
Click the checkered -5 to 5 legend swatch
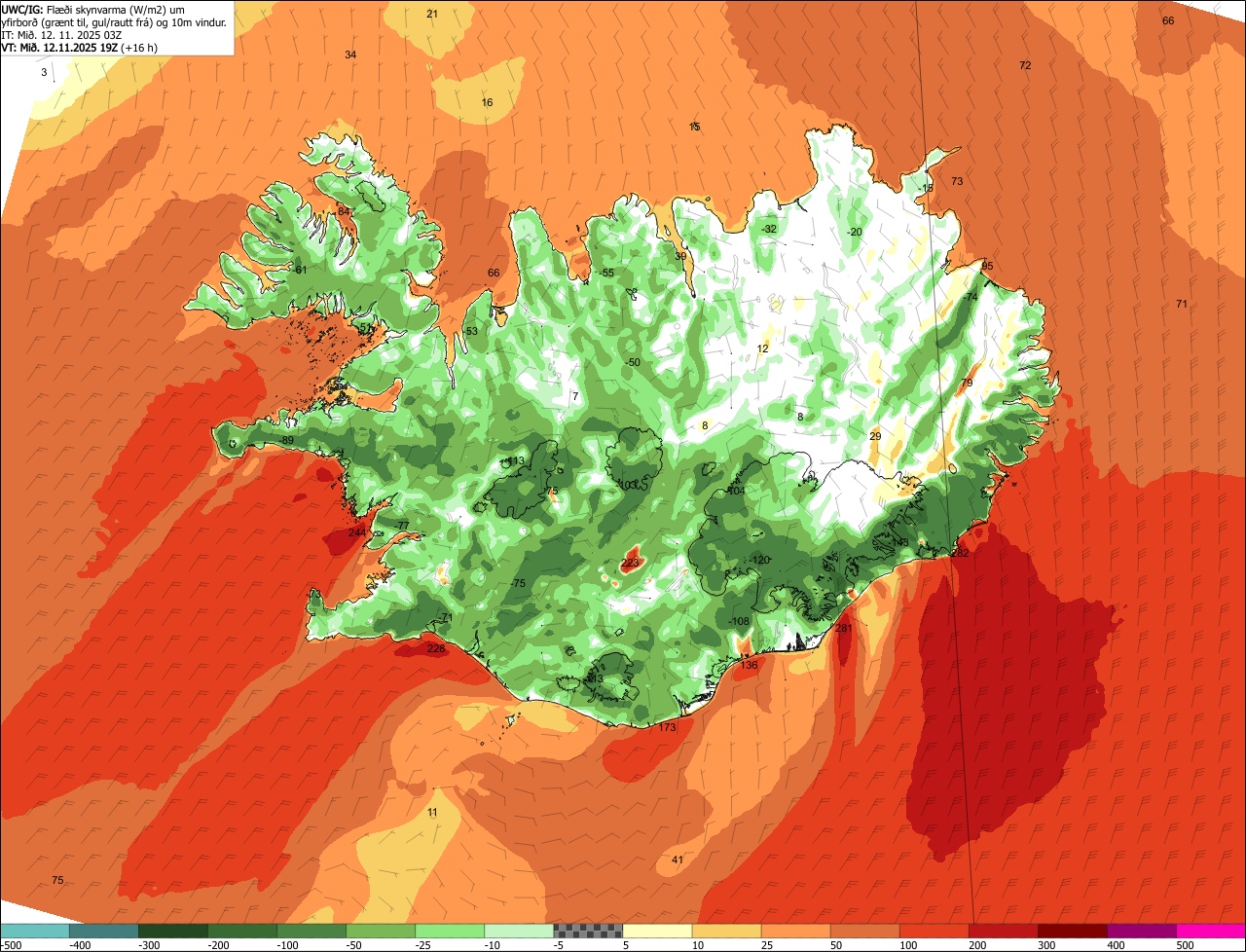[588, 931]
